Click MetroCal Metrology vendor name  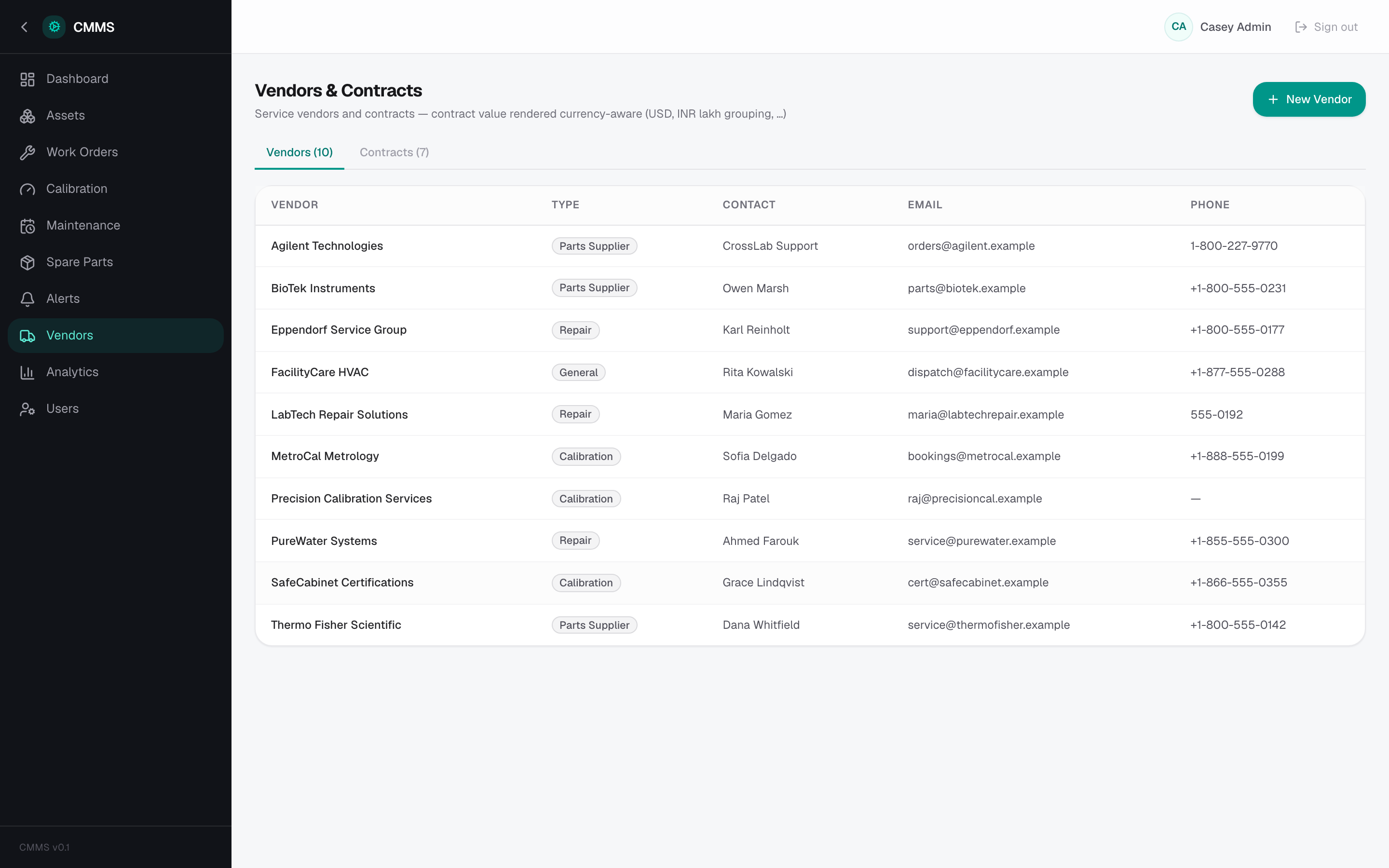[x=325, y=456]
